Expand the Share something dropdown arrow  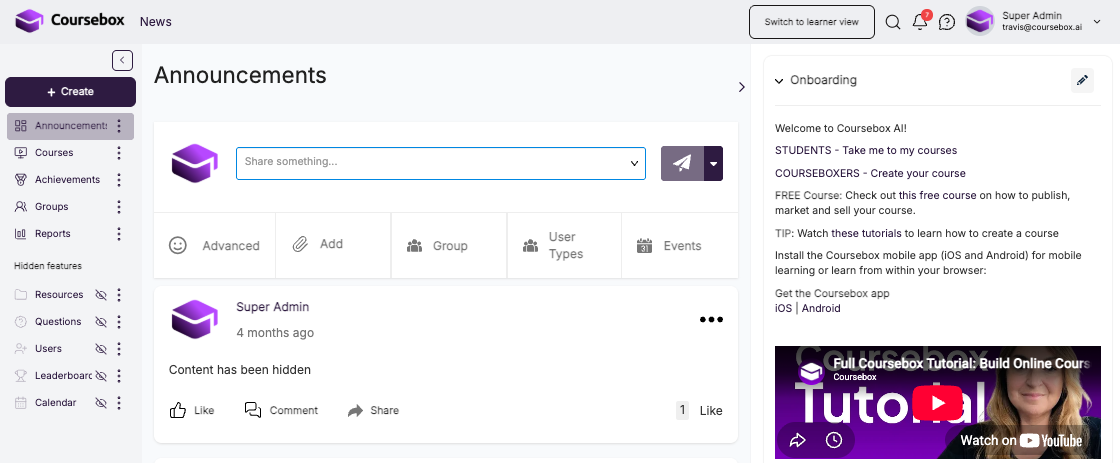(x=634, y=164)
